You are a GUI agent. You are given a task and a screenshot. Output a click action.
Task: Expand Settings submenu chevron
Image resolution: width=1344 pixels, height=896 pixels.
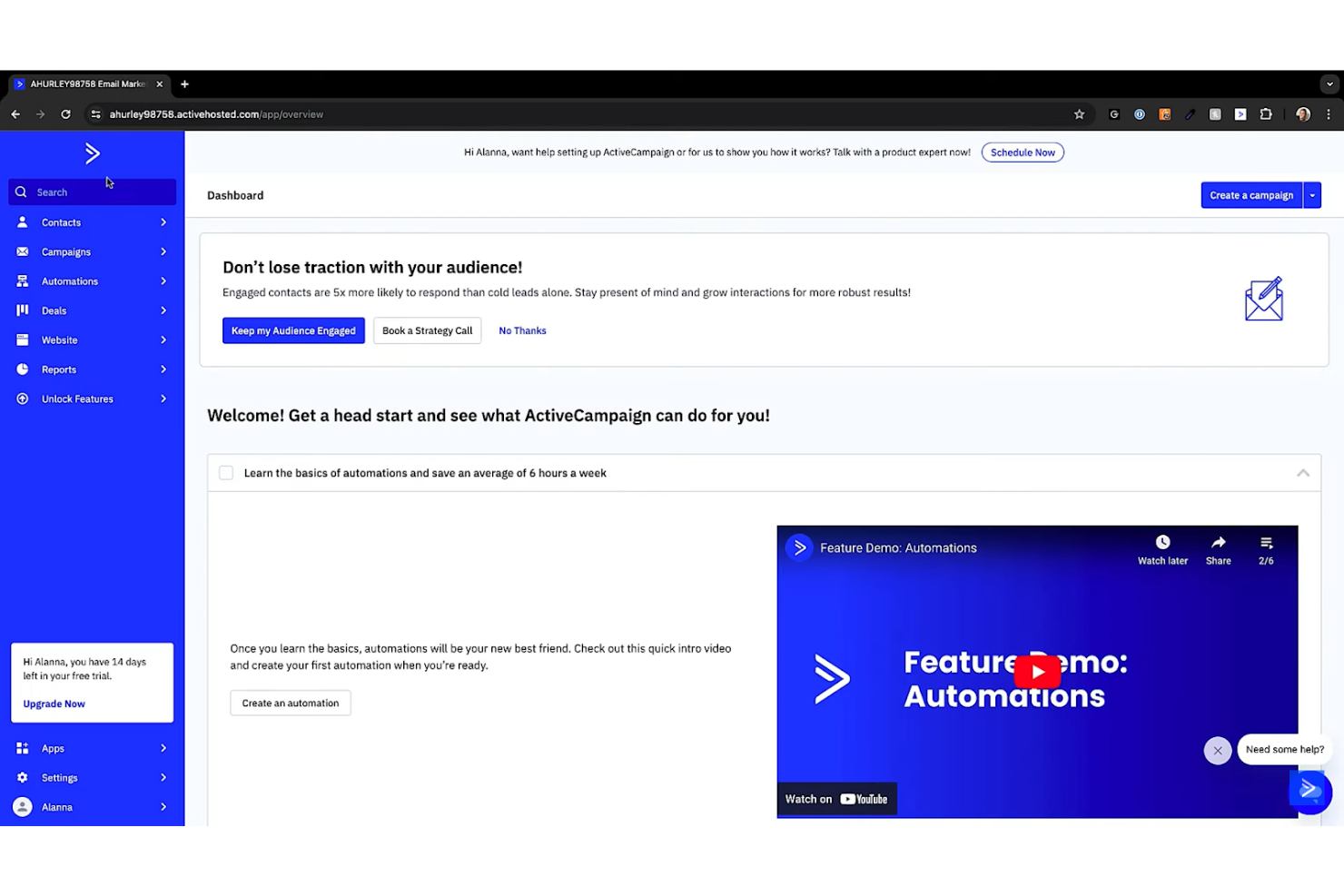163,777
